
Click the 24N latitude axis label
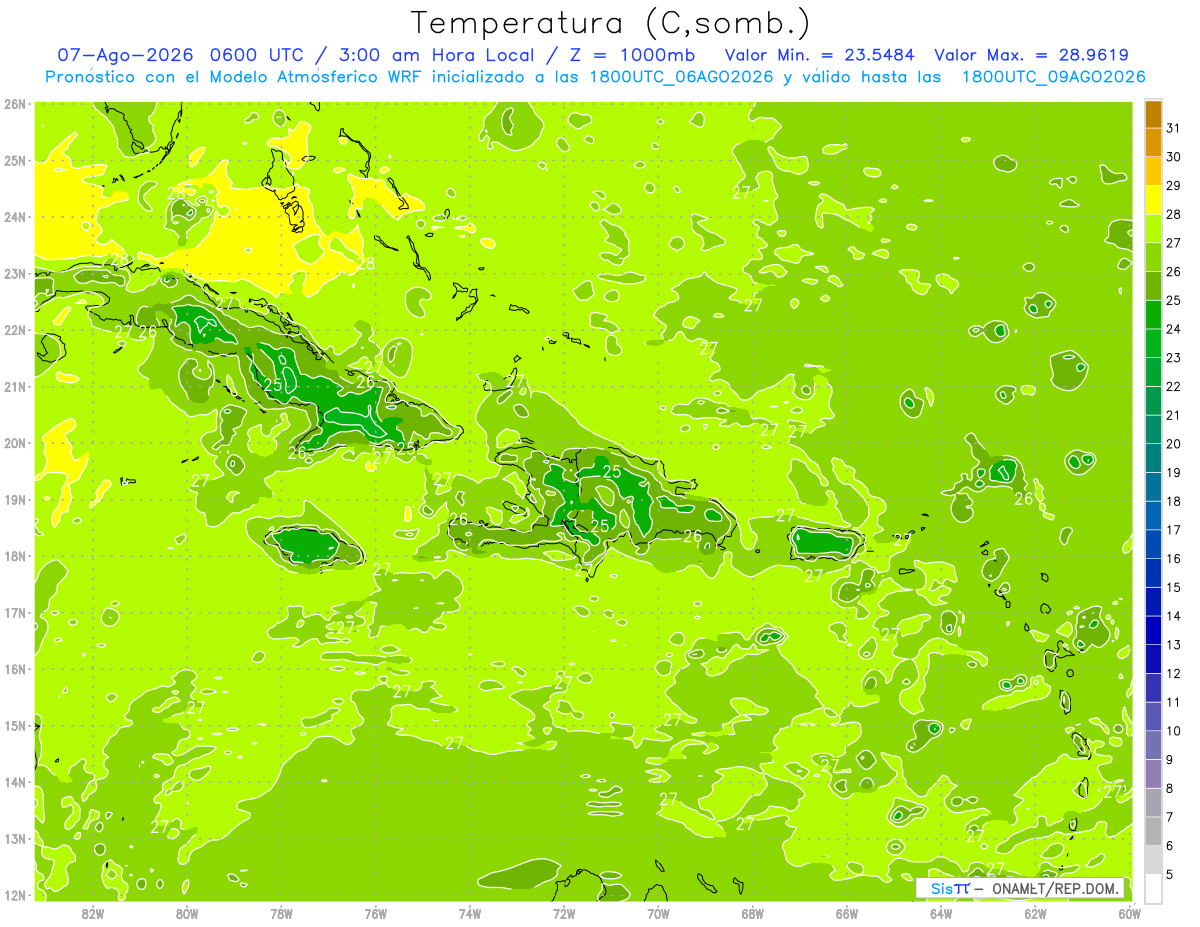pyautogui.click(x=15, y=217)
